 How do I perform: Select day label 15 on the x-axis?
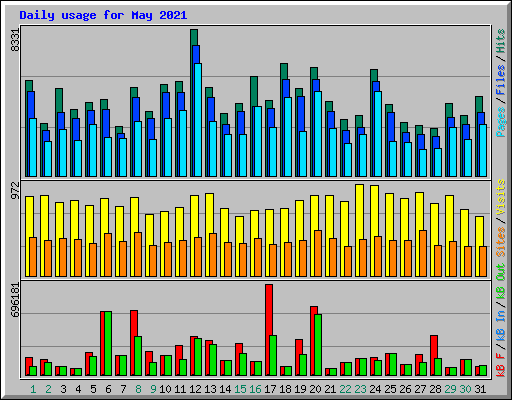240,389
